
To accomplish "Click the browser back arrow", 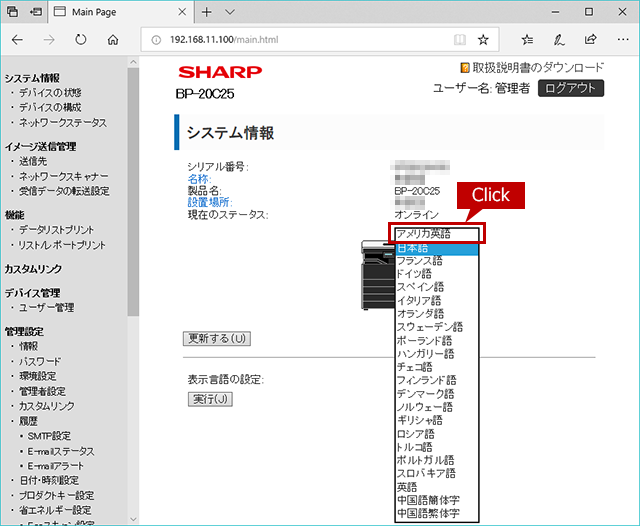I will (x=17, y=40).
